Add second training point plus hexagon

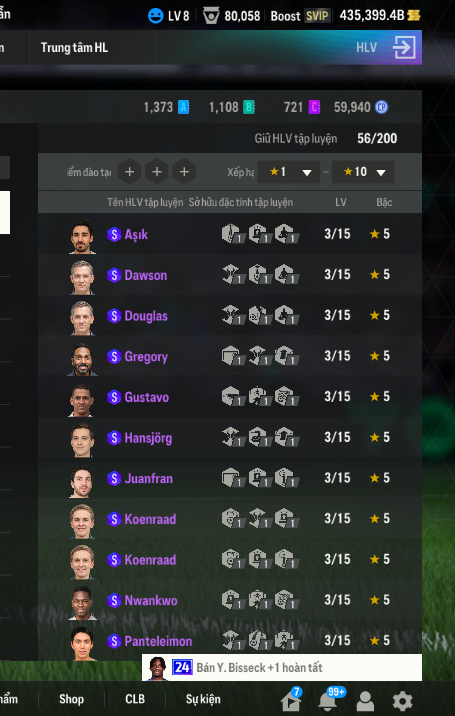point(157,172)
